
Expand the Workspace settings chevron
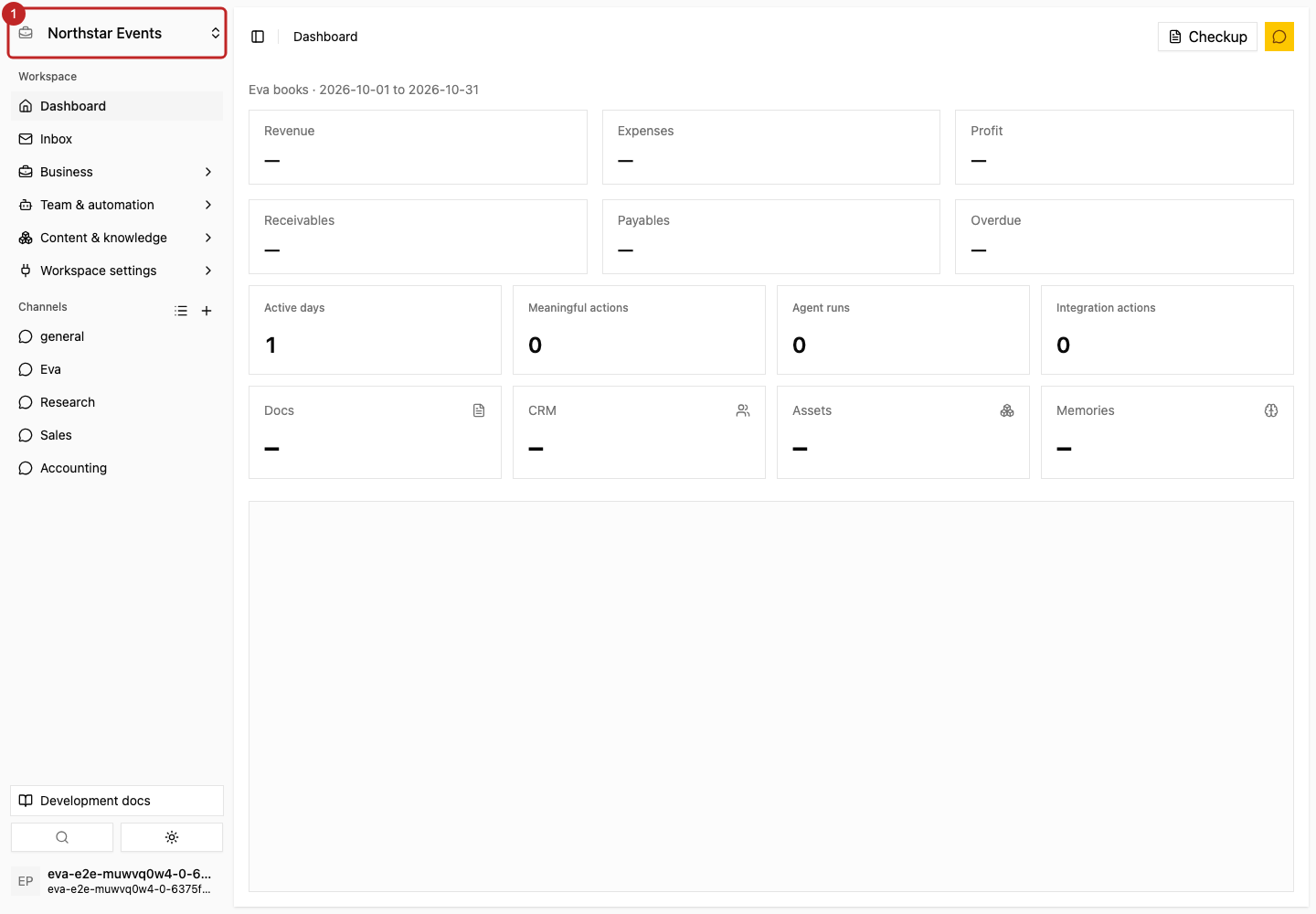pos(208,271)
